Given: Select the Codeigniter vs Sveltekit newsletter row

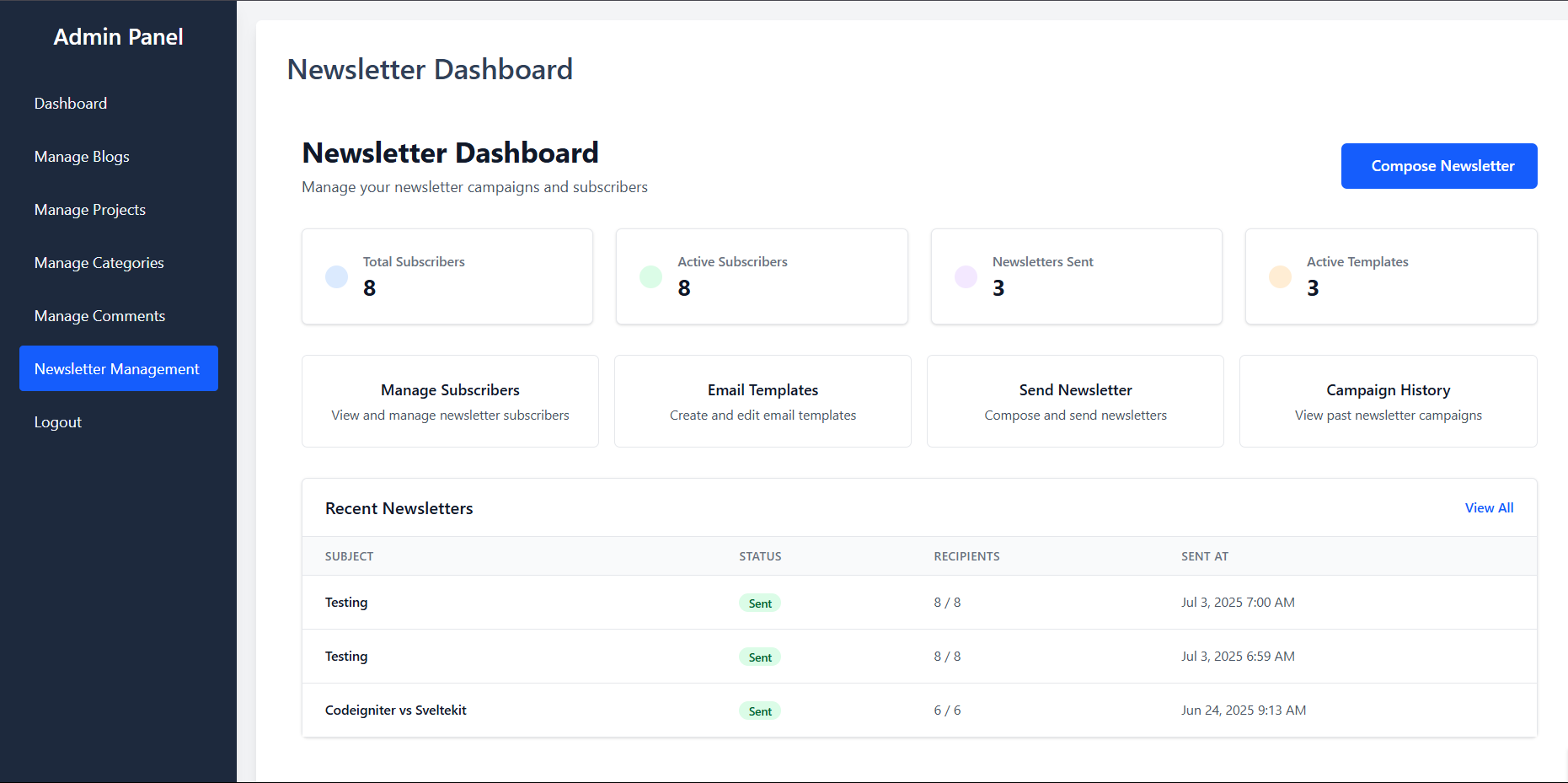Looking at the screenshot, I should point(396,711).
